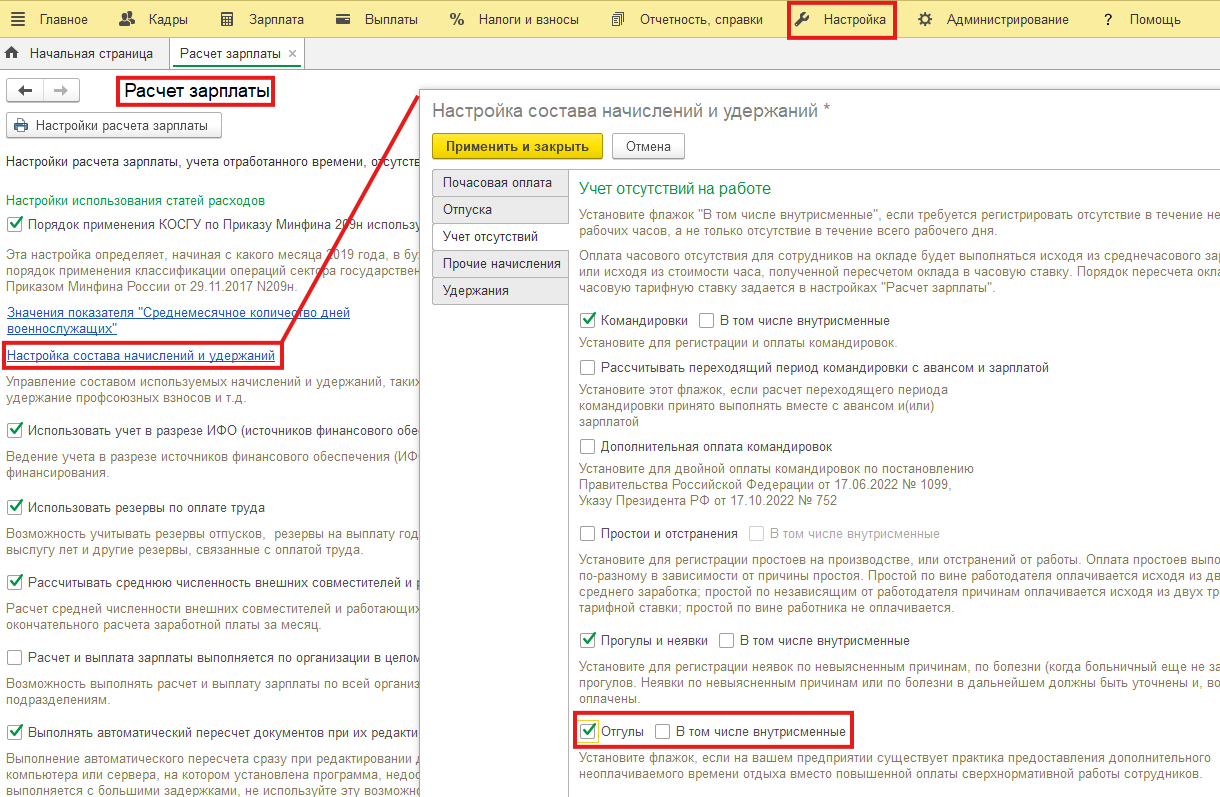
Task: Switch to Расчет зарплаты tab
Action: point(237,53)
